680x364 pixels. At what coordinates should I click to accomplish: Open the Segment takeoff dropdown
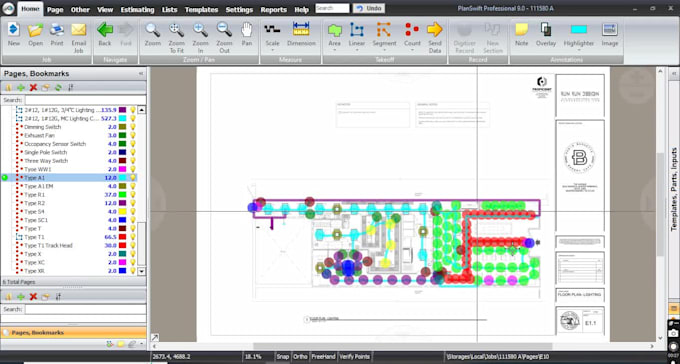point(384,50)
